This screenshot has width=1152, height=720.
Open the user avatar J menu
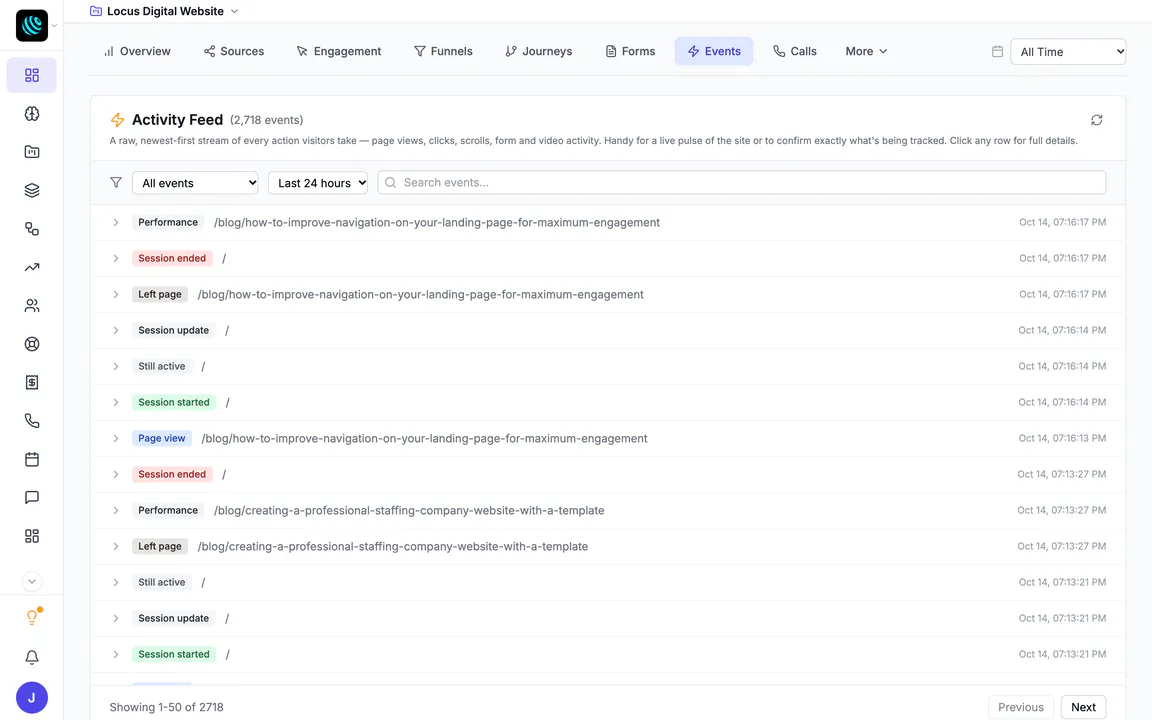click(32, 698)
